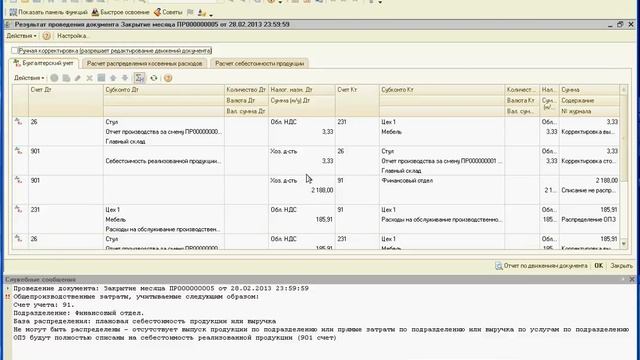Click the Распределение ОПЗ content cell

click(x=589, y=220)
